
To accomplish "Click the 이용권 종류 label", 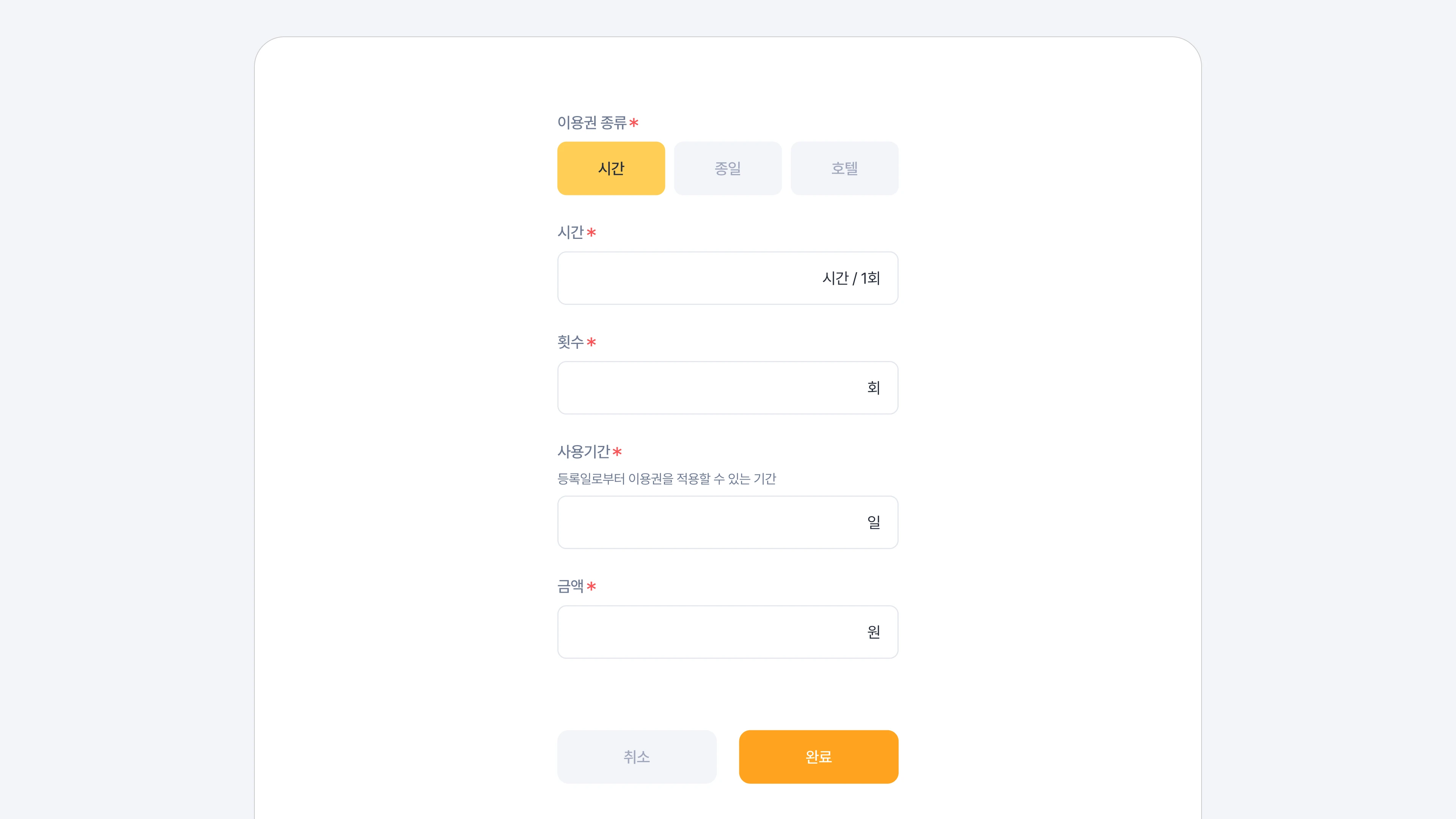I will pyautogui.click(x=592, y=122).
